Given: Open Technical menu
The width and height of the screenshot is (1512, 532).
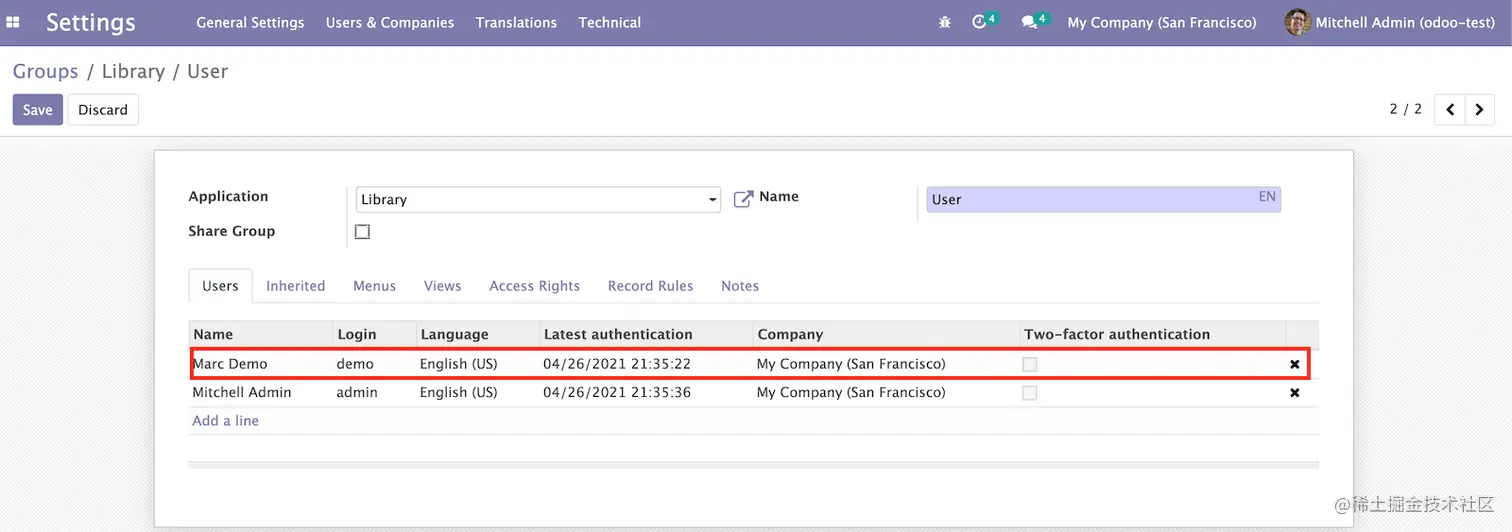Looking at the screenshot, I should click(x=610, y=22).
